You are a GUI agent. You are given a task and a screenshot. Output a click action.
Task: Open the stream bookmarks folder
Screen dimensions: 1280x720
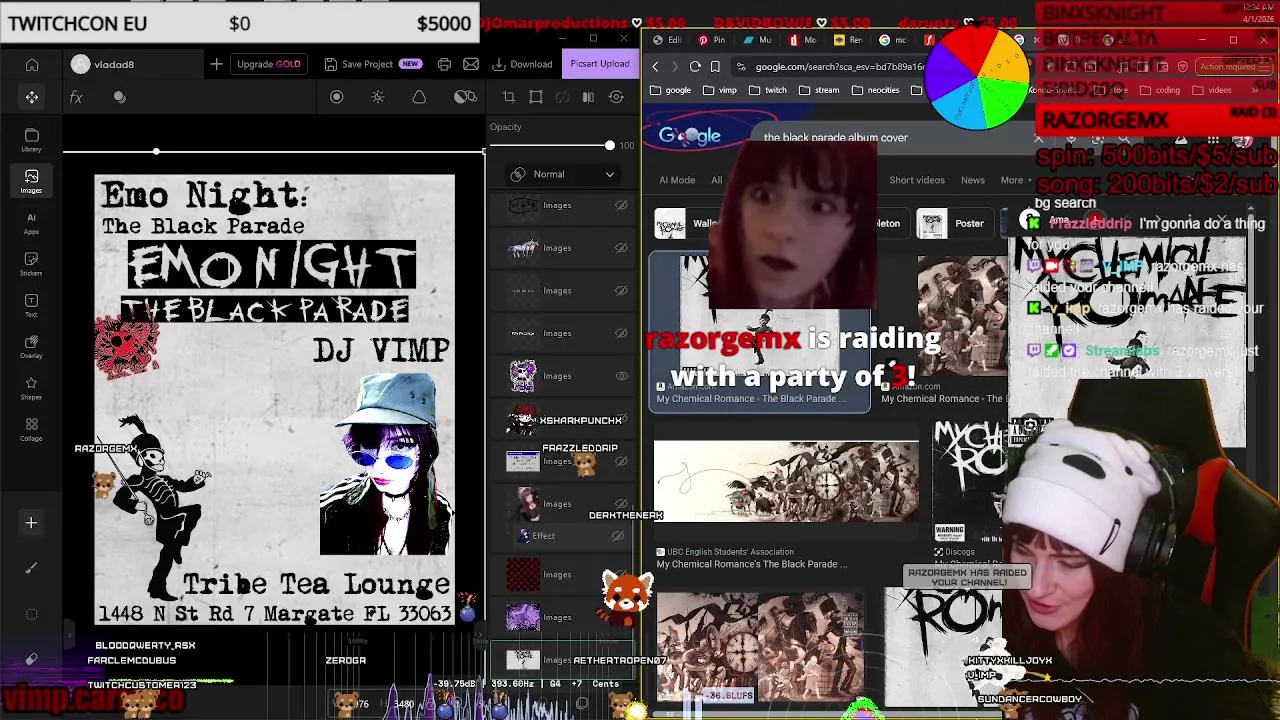(x=819, y=90)
